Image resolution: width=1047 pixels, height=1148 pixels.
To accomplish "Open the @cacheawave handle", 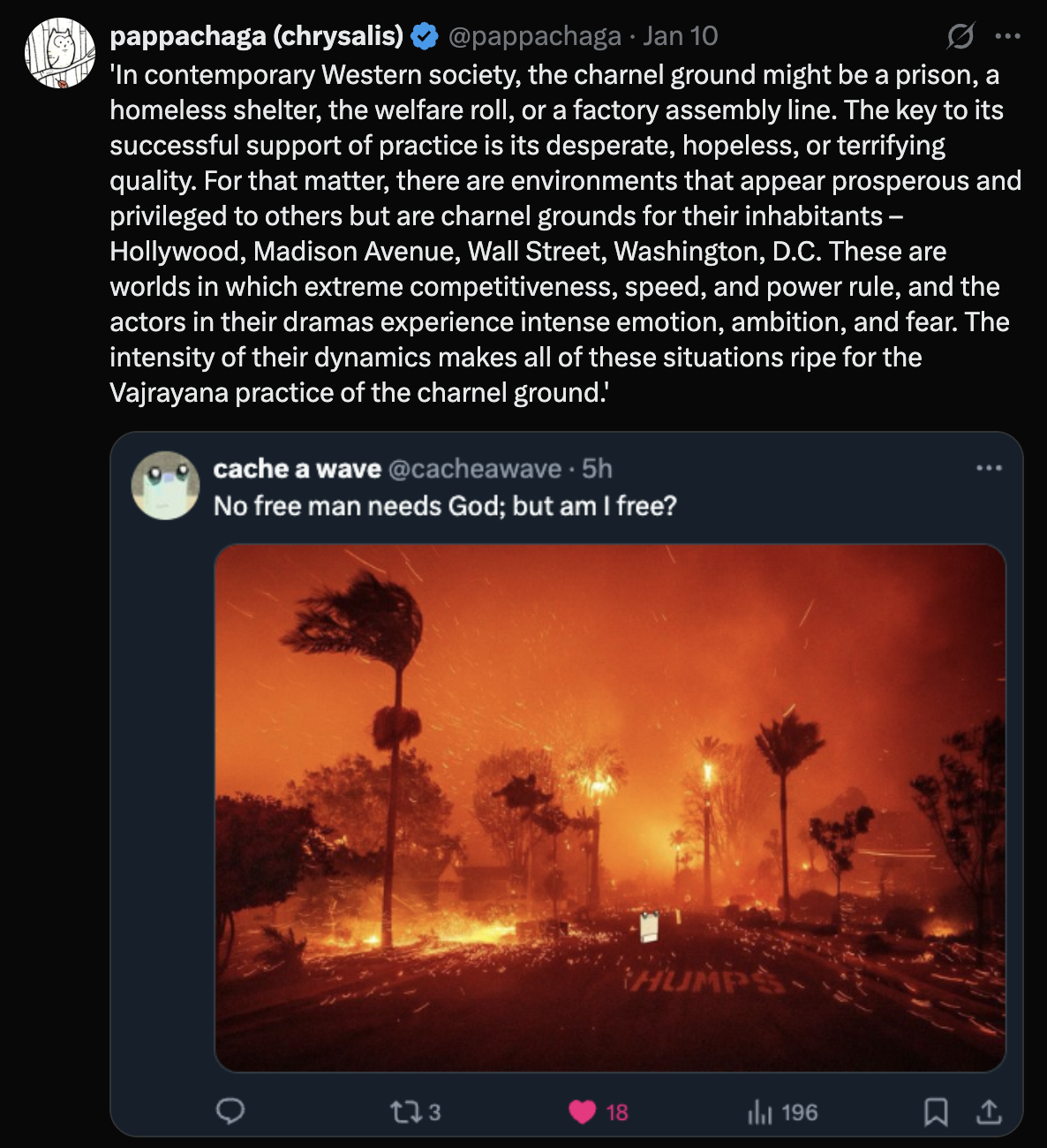I will point(475,469).
